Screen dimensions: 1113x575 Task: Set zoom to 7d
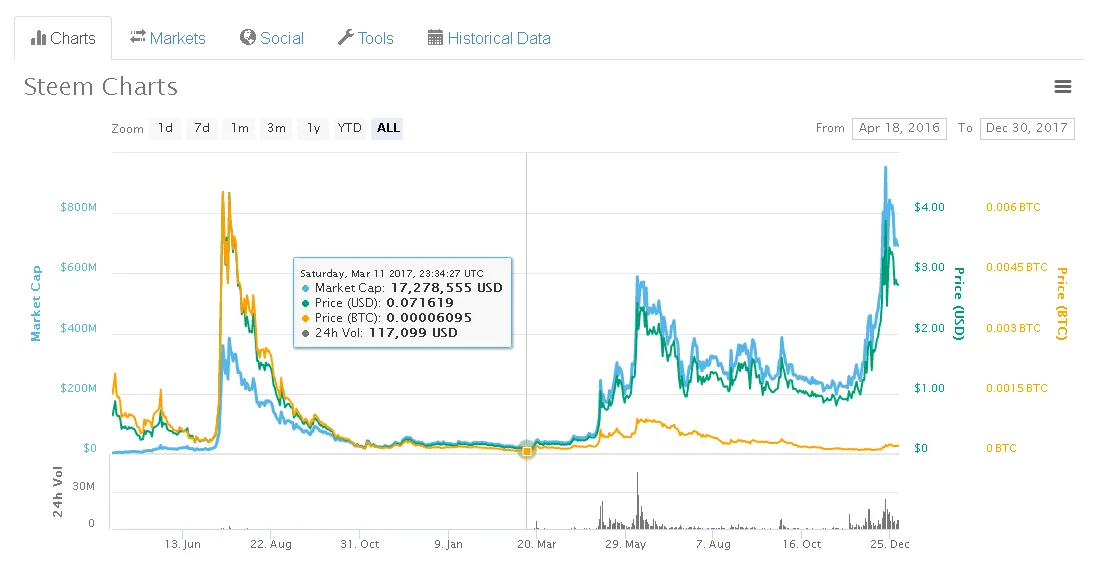click(x=202, y=128)
